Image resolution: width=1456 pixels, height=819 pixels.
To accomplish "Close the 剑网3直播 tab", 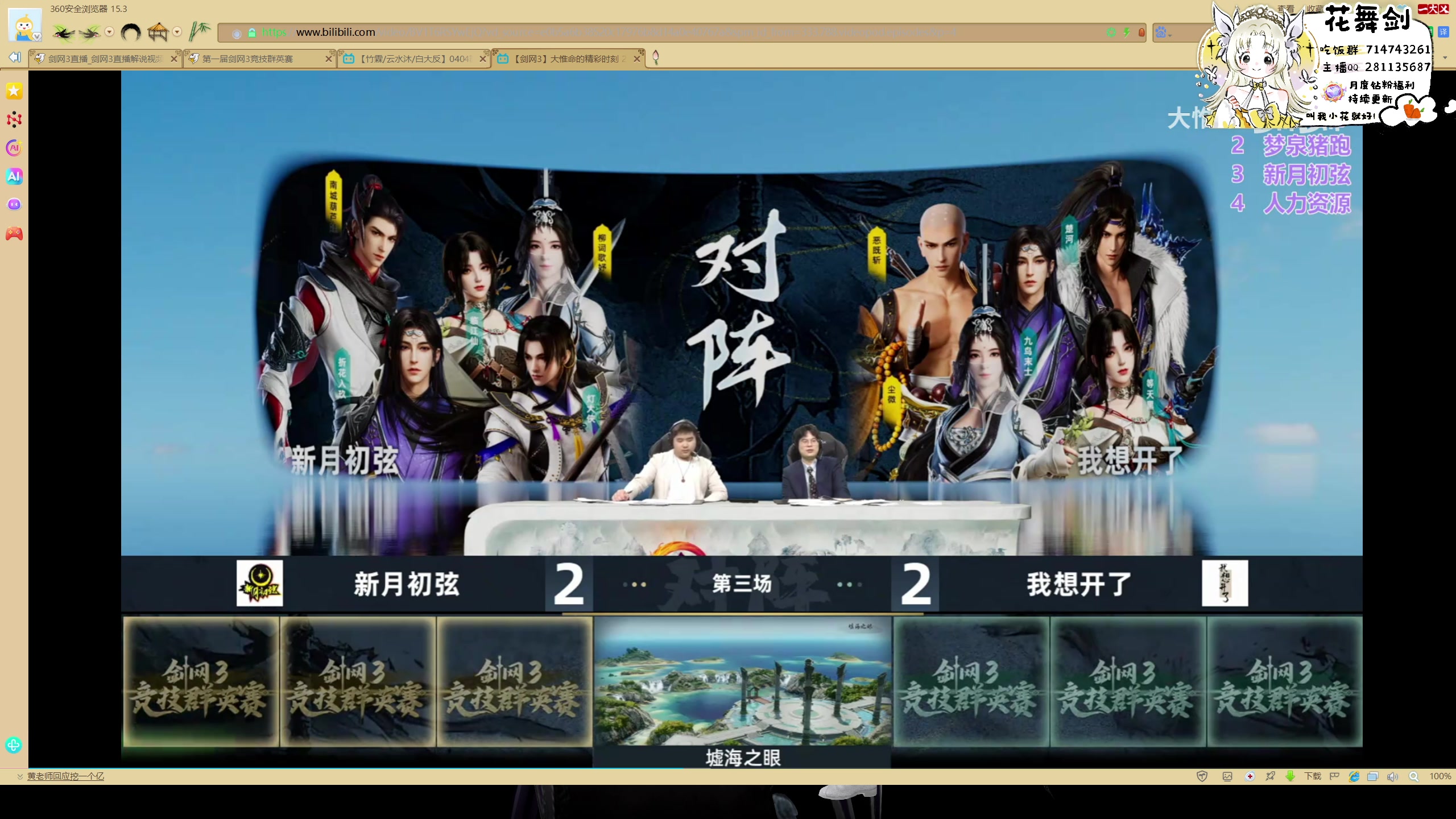I will pyautogui.click(x=175, y=59).
